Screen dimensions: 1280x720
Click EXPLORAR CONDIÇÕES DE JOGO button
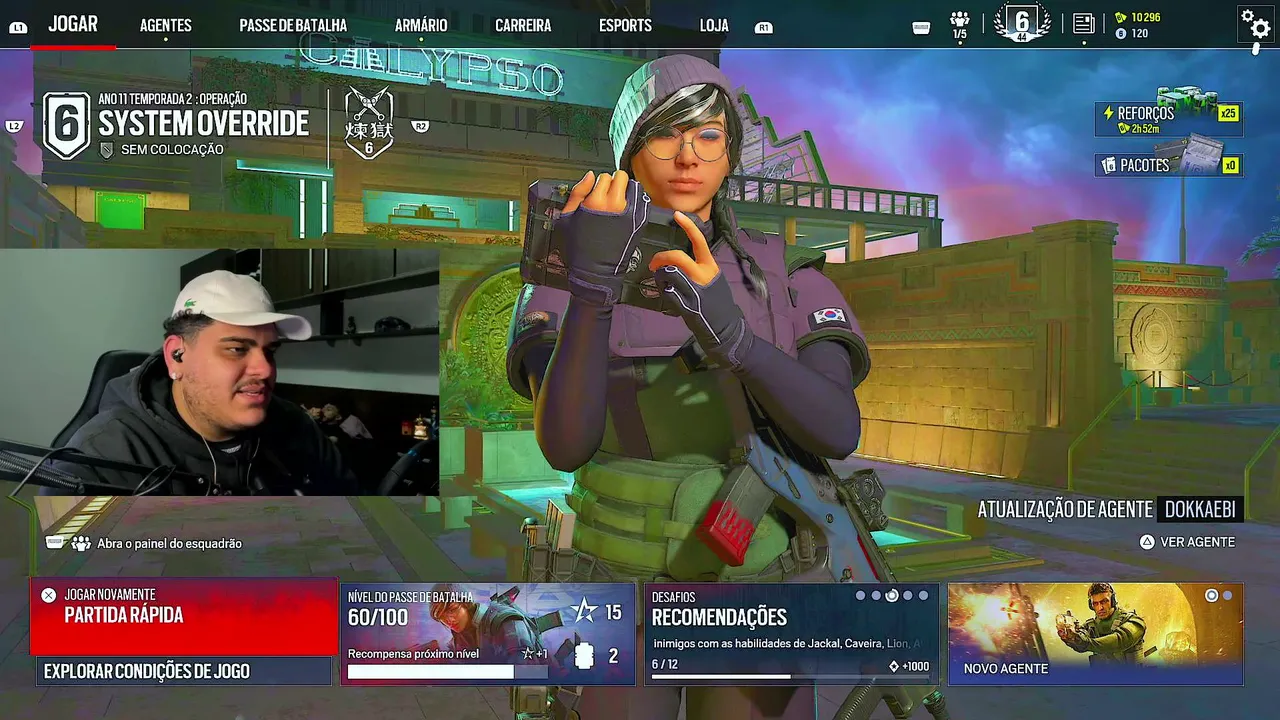[184, 672]
